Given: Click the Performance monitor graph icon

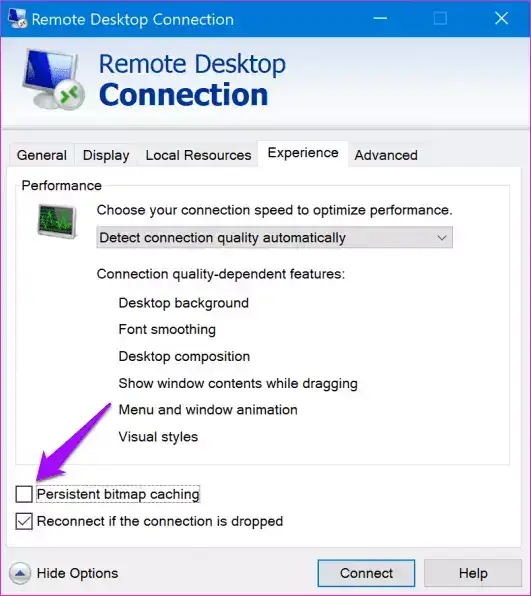Looking at the screenshot, I should click(57, 221).
